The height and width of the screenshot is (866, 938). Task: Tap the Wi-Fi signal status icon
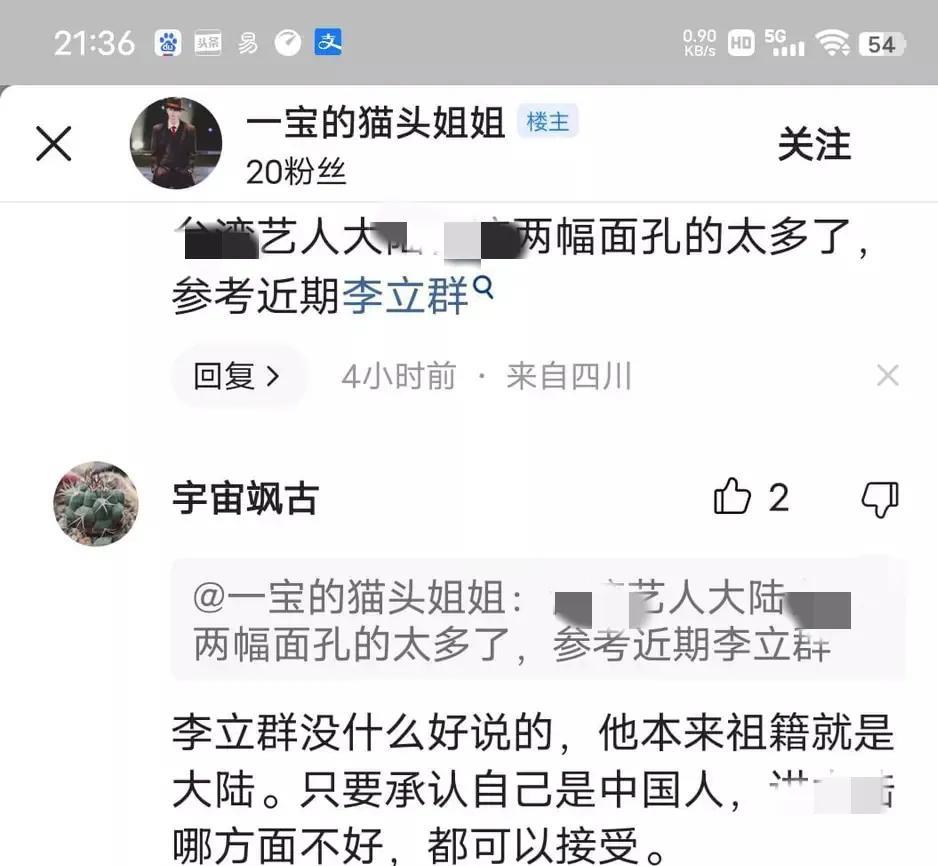832,43
